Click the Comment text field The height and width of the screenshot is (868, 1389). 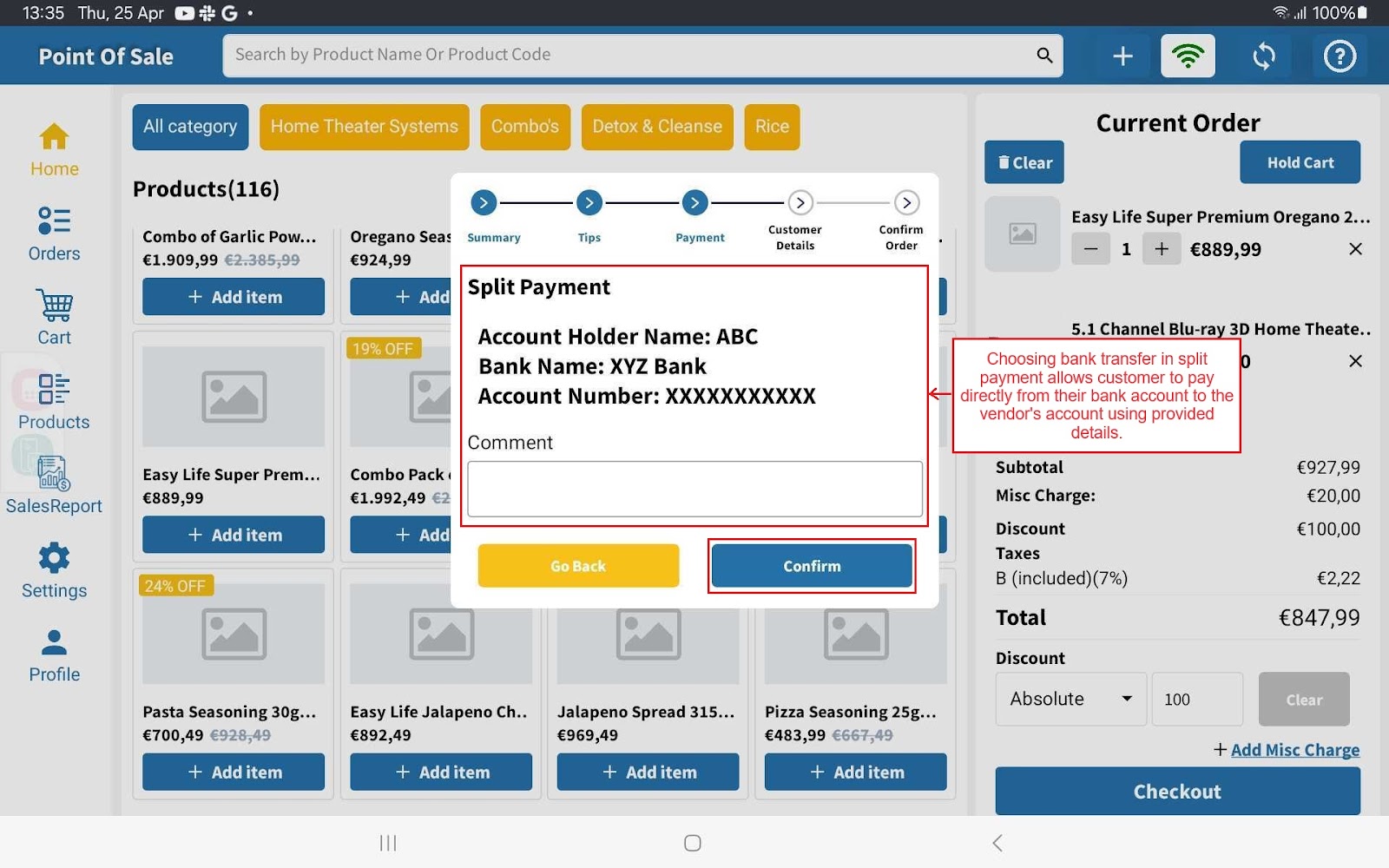[x=694, y=489]
